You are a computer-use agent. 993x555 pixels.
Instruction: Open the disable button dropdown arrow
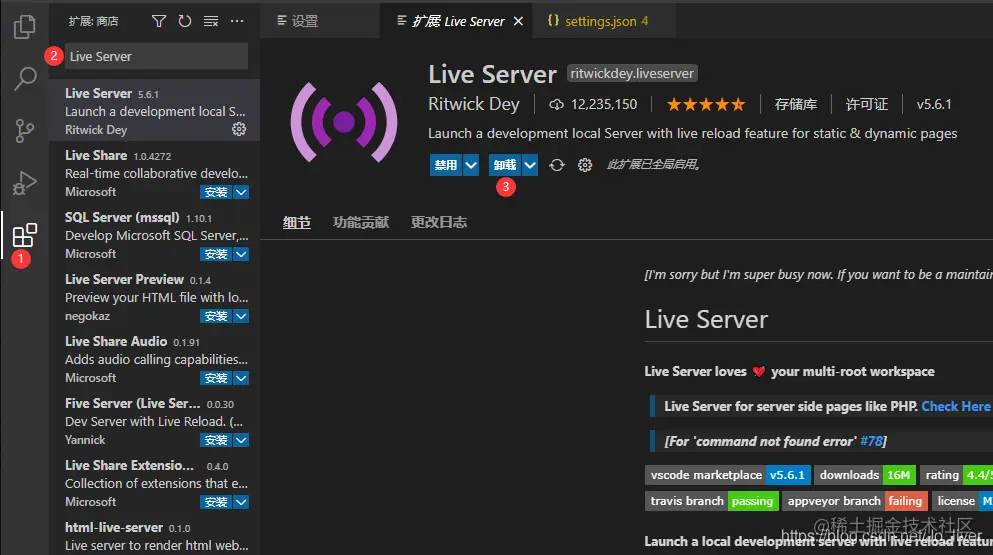click(x=471, y=165)
